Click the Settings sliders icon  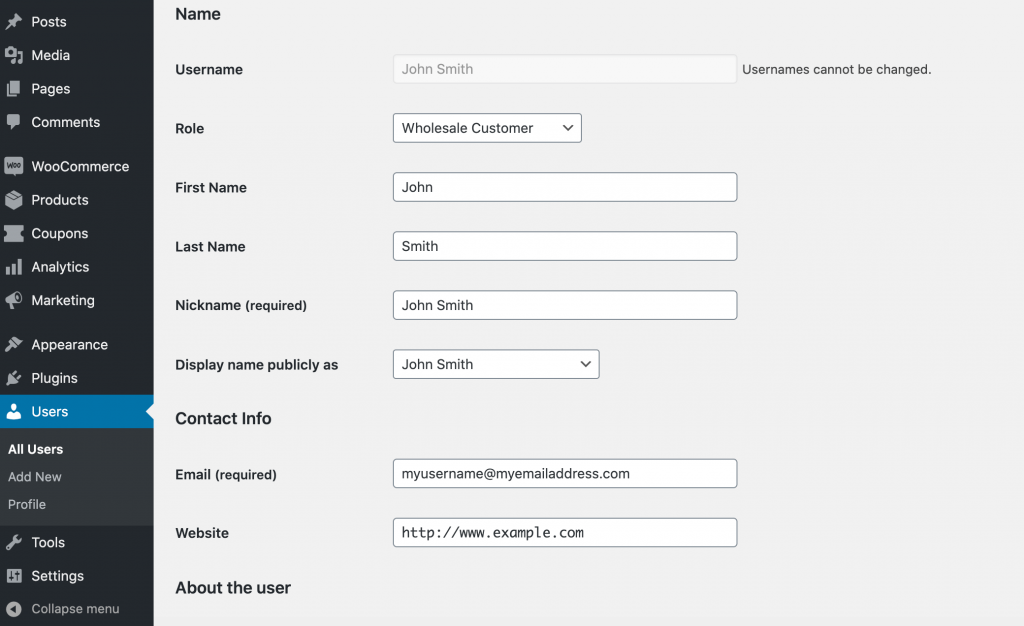coord(14,576)
